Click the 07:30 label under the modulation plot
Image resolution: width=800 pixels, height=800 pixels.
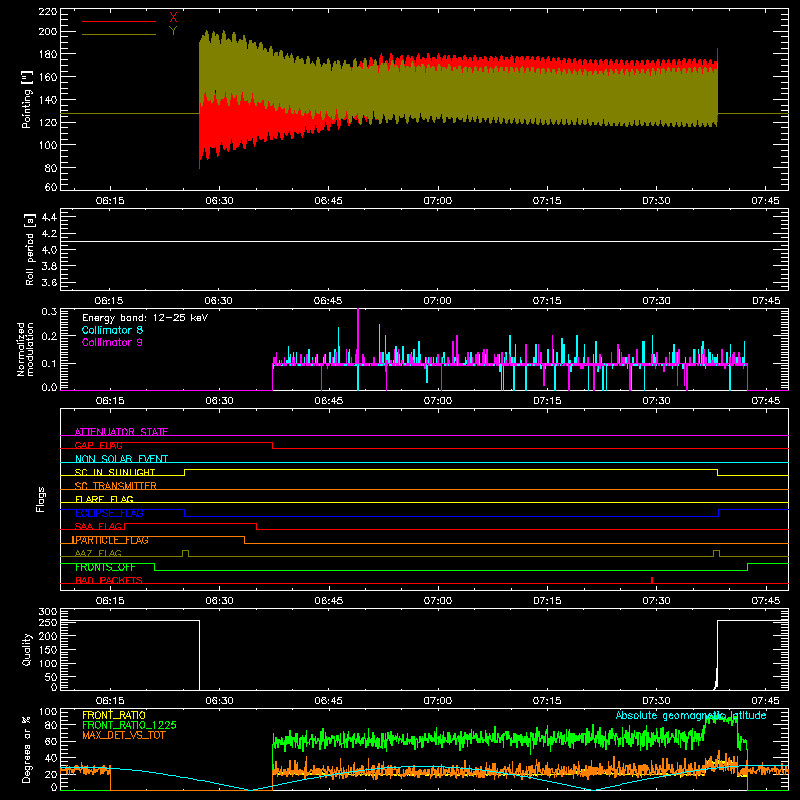[656, 401]
